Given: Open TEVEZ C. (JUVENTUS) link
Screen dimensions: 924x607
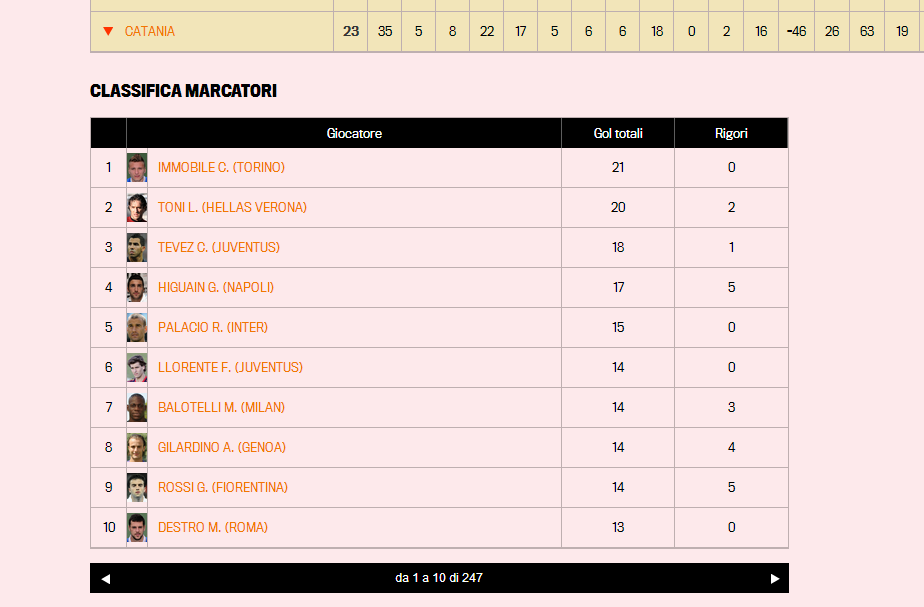Looking at the screenshot, I should pyautogui.click(x=219, y=248).
